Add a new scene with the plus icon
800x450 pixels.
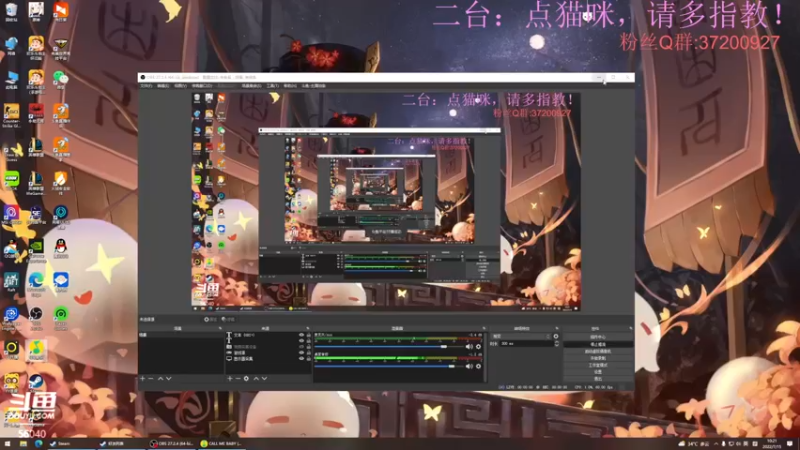(x=143, y=379)
